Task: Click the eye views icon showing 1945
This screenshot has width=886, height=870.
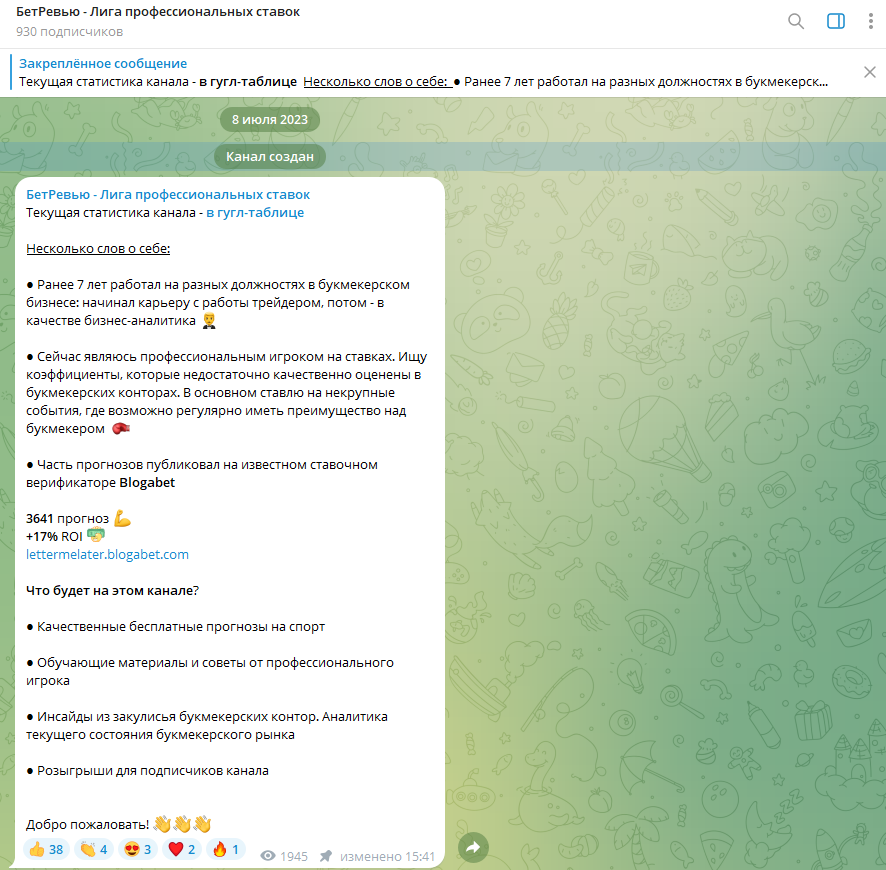Action: click(268, 856)
